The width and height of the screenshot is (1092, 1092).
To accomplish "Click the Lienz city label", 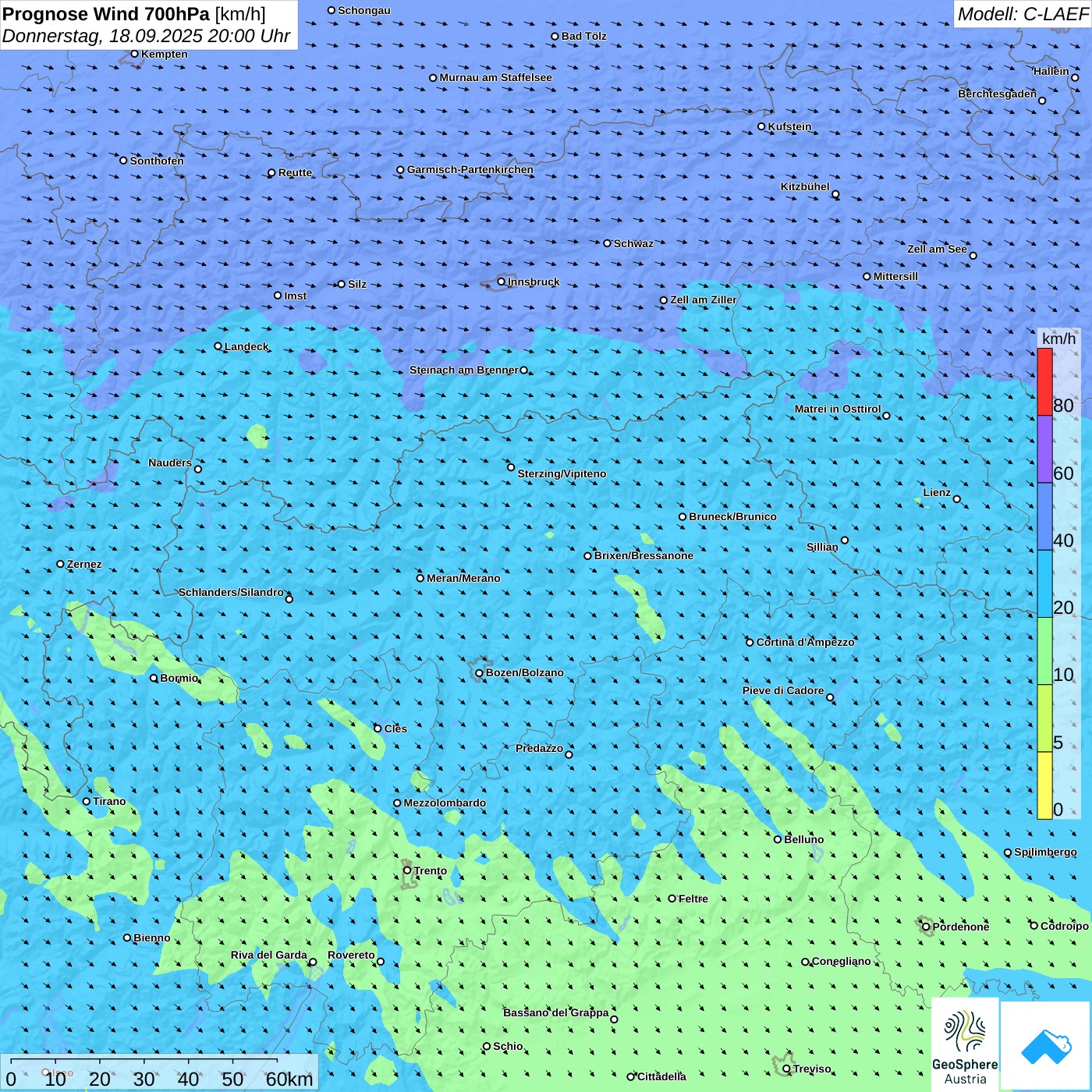I will pos(937,492).
